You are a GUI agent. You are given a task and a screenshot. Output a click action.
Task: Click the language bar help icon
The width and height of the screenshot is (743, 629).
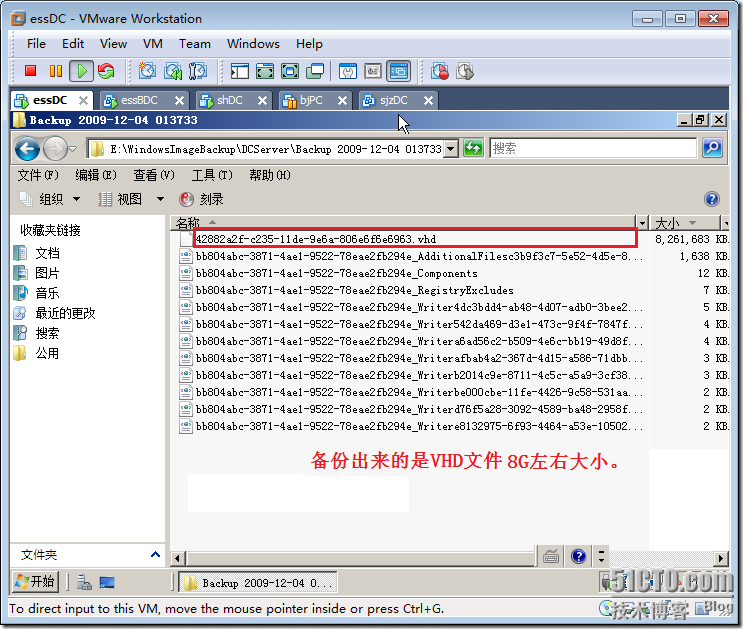click(x=579, y=556)
